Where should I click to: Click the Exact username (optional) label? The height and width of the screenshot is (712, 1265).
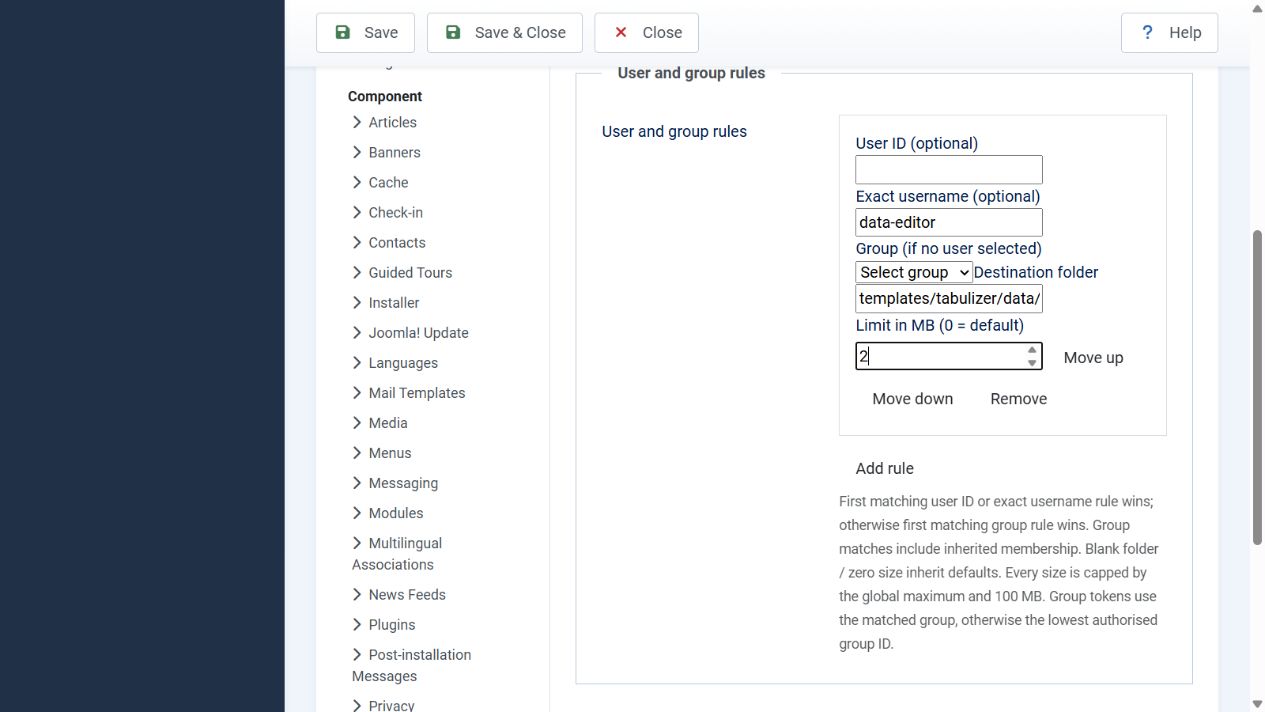point(948,196)
